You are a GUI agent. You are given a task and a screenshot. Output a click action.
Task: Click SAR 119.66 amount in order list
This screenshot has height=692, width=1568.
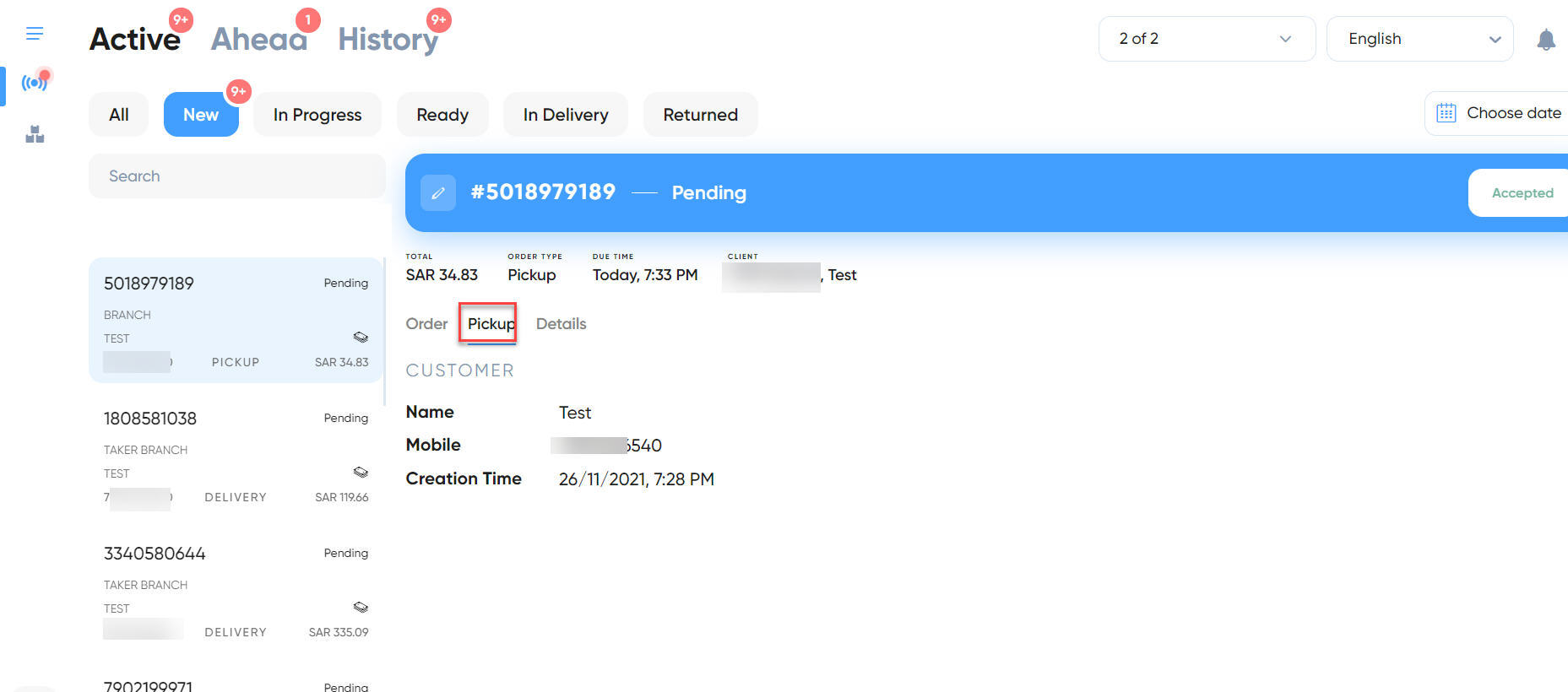point(341,498)
